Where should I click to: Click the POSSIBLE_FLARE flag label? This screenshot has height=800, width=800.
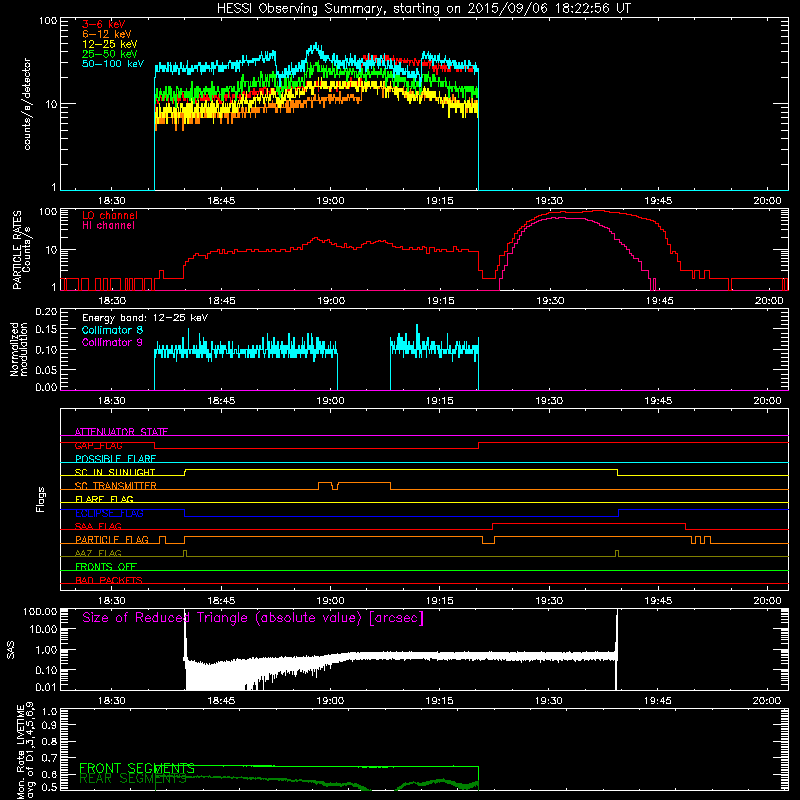pyautogui.click(x=115, y=459)
